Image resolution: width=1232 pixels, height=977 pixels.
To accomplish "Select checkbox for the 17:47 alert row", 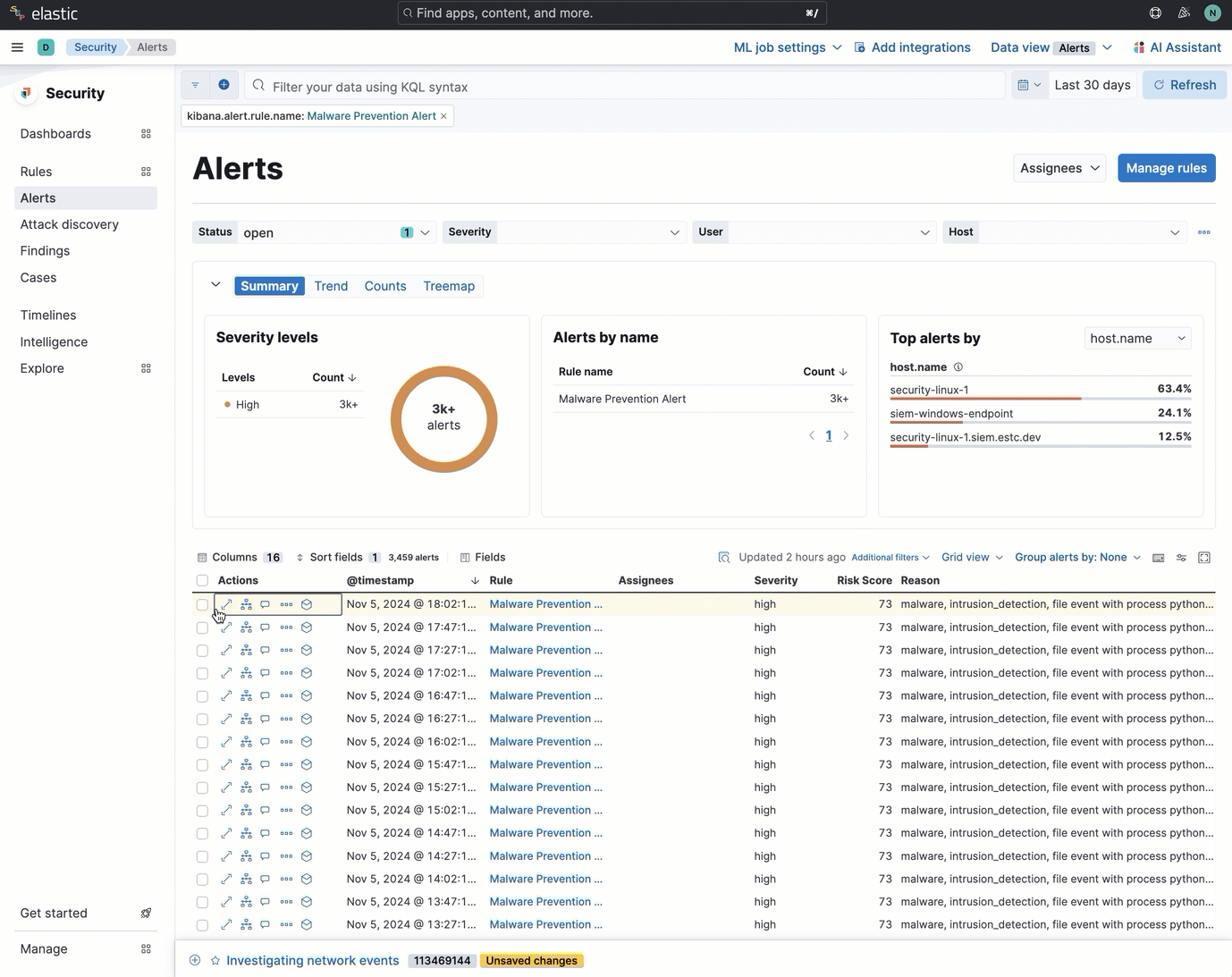I will (x=202, y=627).
